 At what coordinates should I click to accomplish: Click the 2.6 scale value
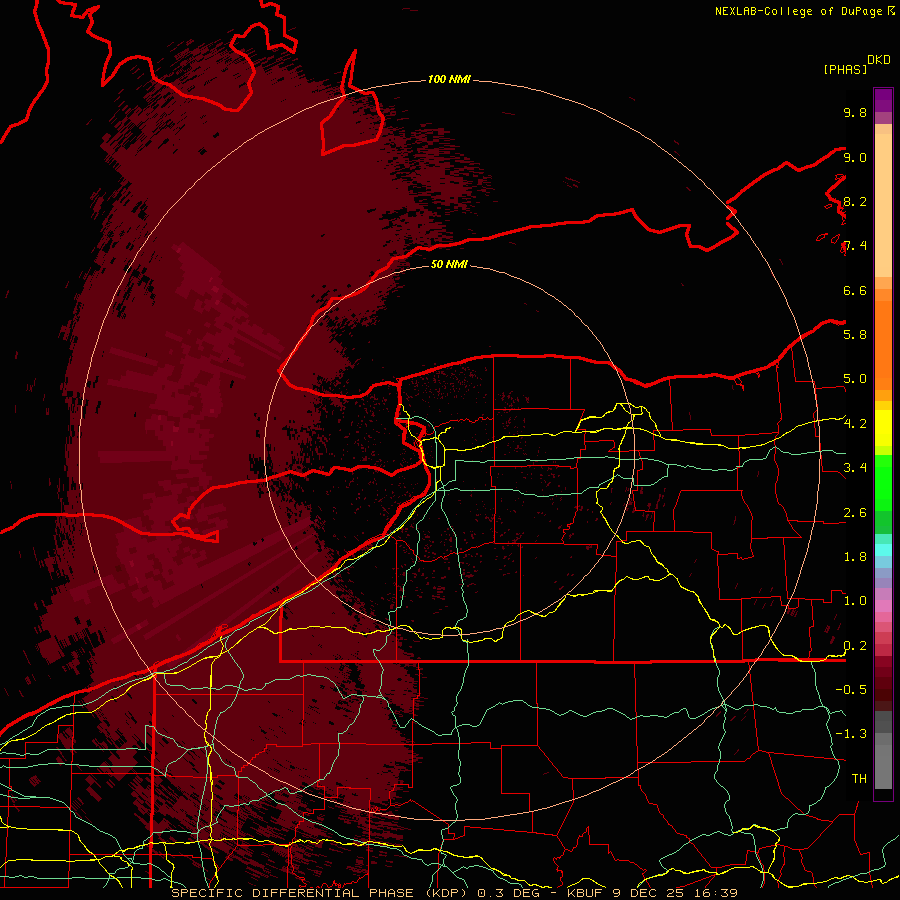(x=855, y=512)
